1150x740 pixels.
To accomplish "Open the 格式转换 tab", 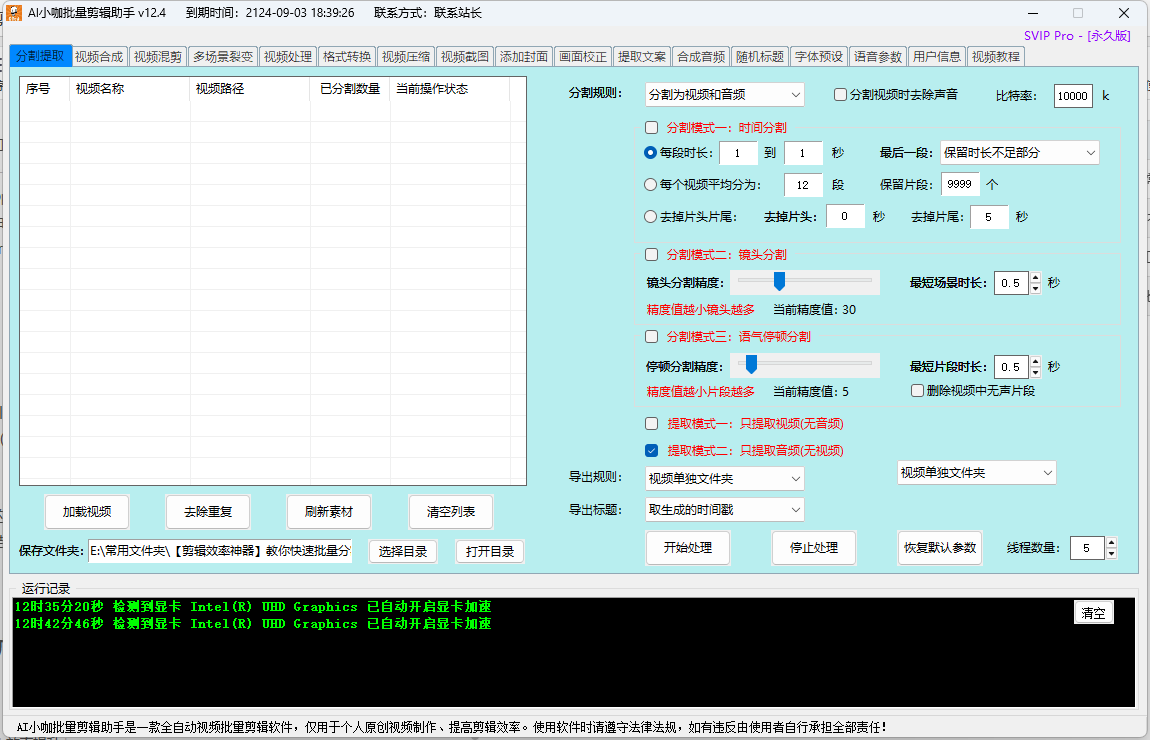I will pyautogui.click(x=347, y=56).
